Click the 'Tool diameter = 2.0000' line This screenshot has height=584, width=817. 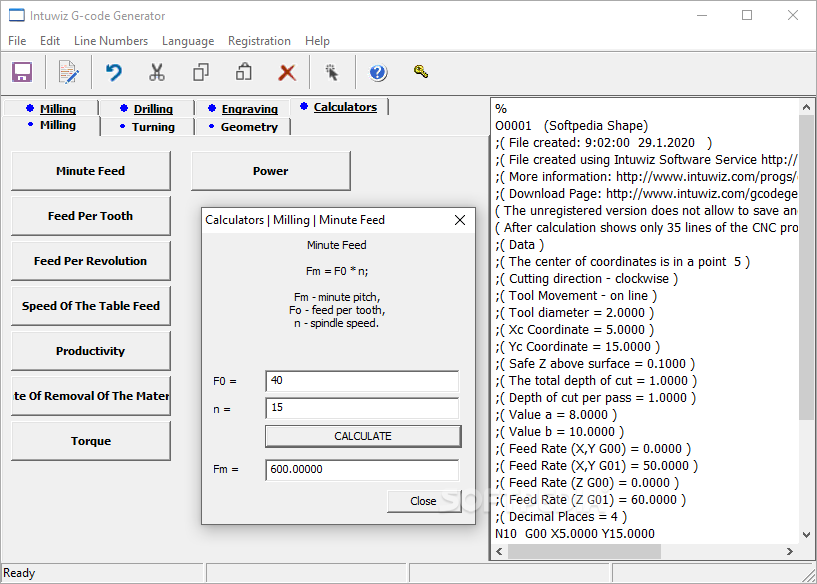coord(575,313)
